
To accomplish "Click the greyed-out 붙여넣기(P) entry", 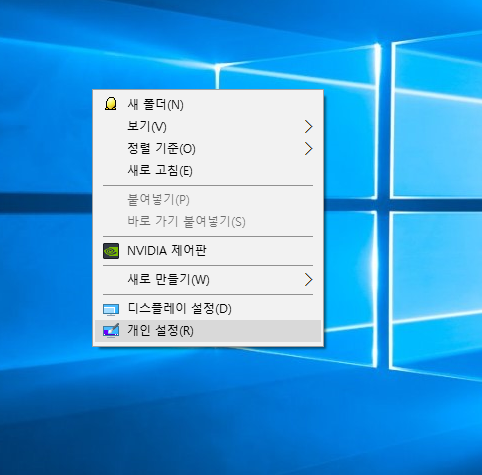I will [x=208, y=199].
